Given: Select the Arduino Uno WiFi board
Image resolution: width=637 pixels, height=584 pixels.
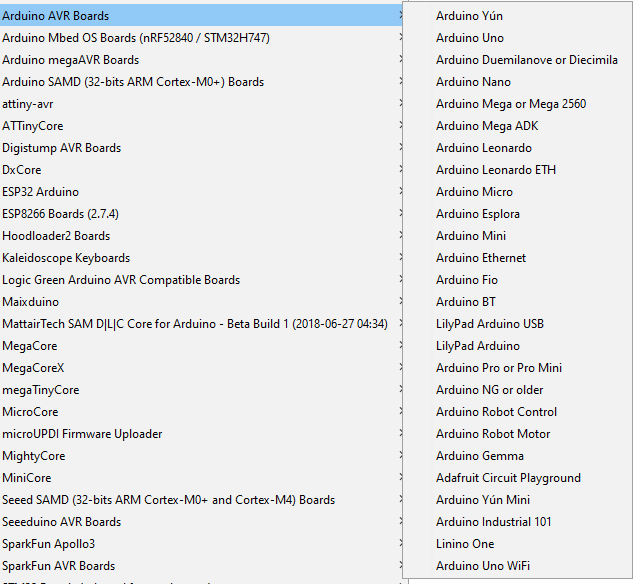Looking at the screenshot, I should (518, 566).
